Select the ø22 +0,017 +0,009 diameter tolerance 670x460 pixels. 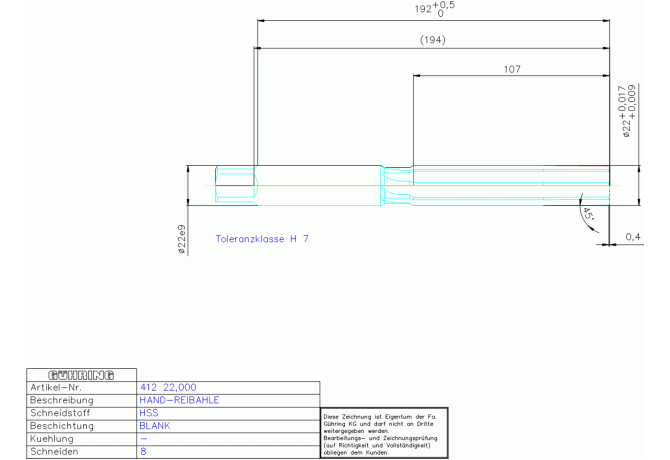(627, 111)
